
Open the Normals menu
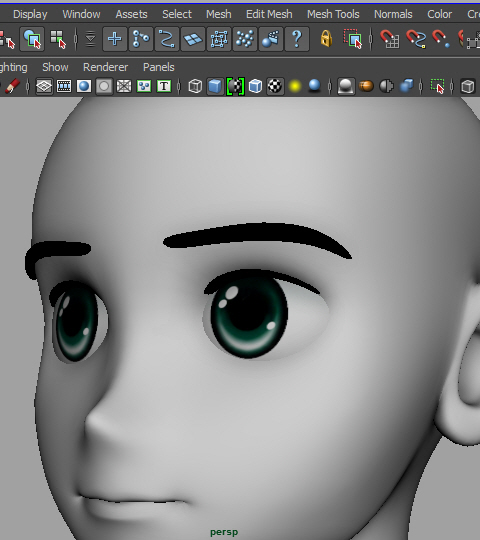[393, 14]
